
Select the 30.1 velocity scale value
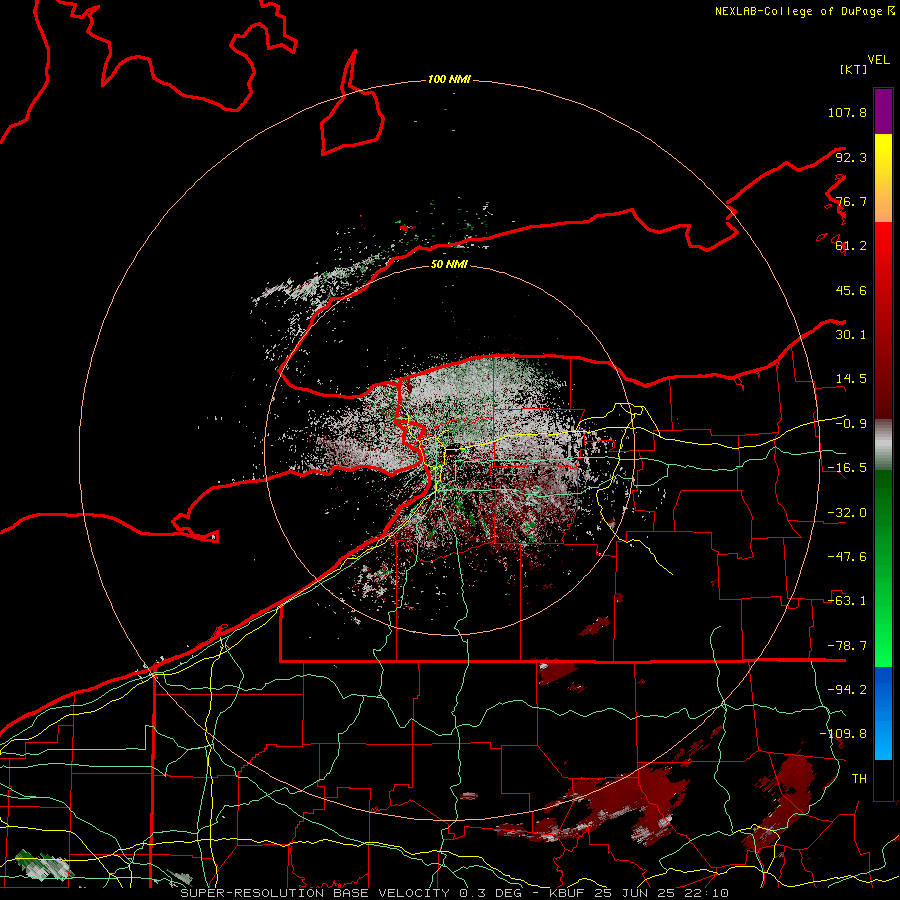pos(851,335)
